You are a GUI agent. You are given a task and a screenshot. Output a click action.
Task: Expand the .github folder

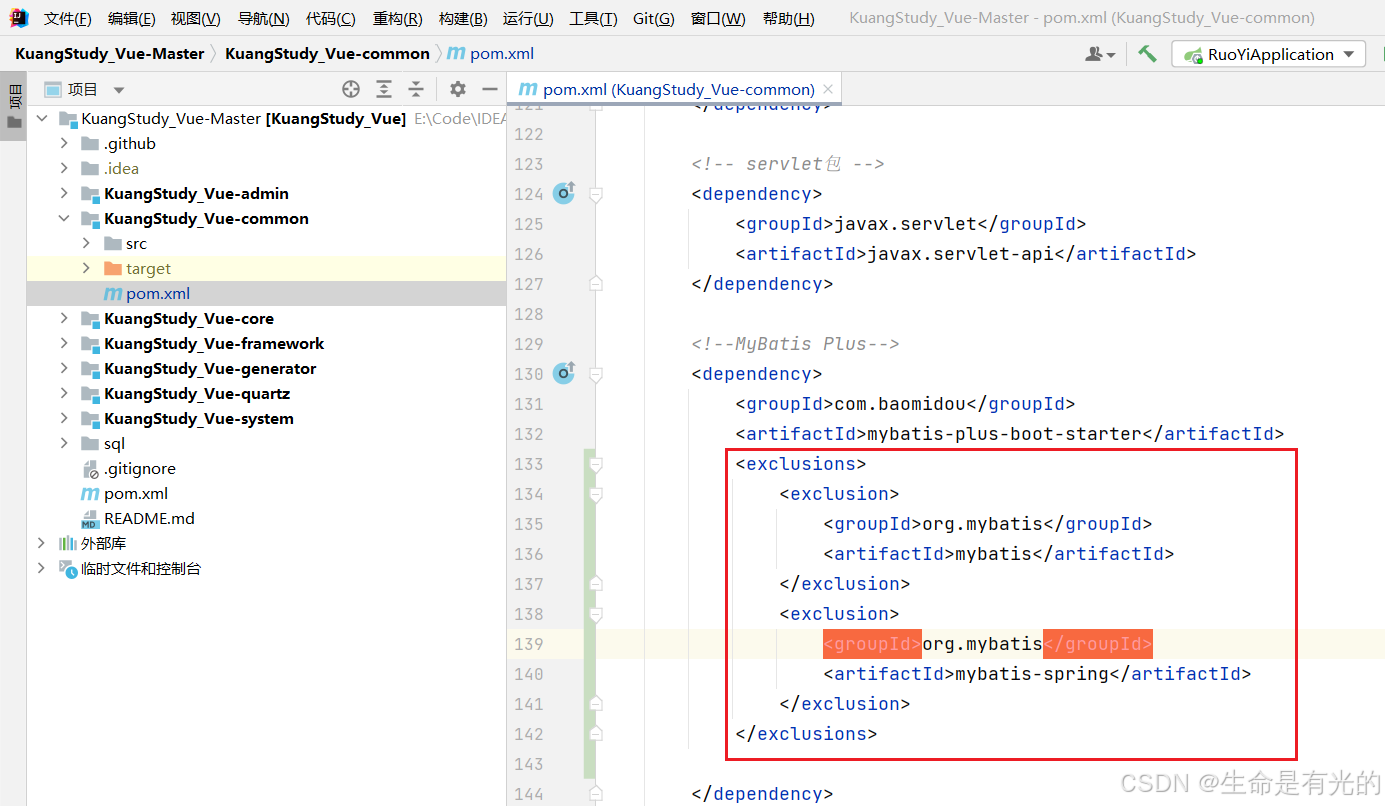point(64,144)
